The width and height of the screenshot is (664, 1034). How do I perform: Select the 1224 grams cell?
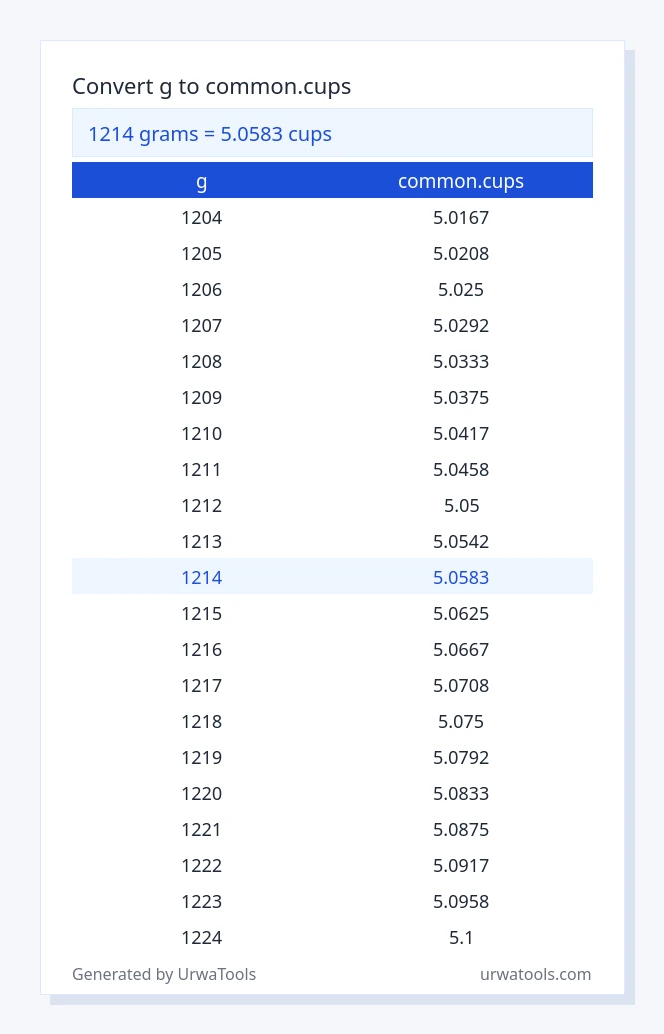point(202,938)
